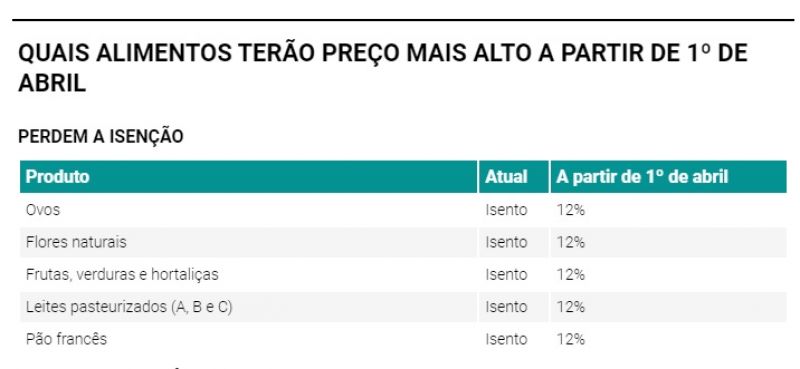
Task: Select the Pão francês row label
Action: coord(66,339)
